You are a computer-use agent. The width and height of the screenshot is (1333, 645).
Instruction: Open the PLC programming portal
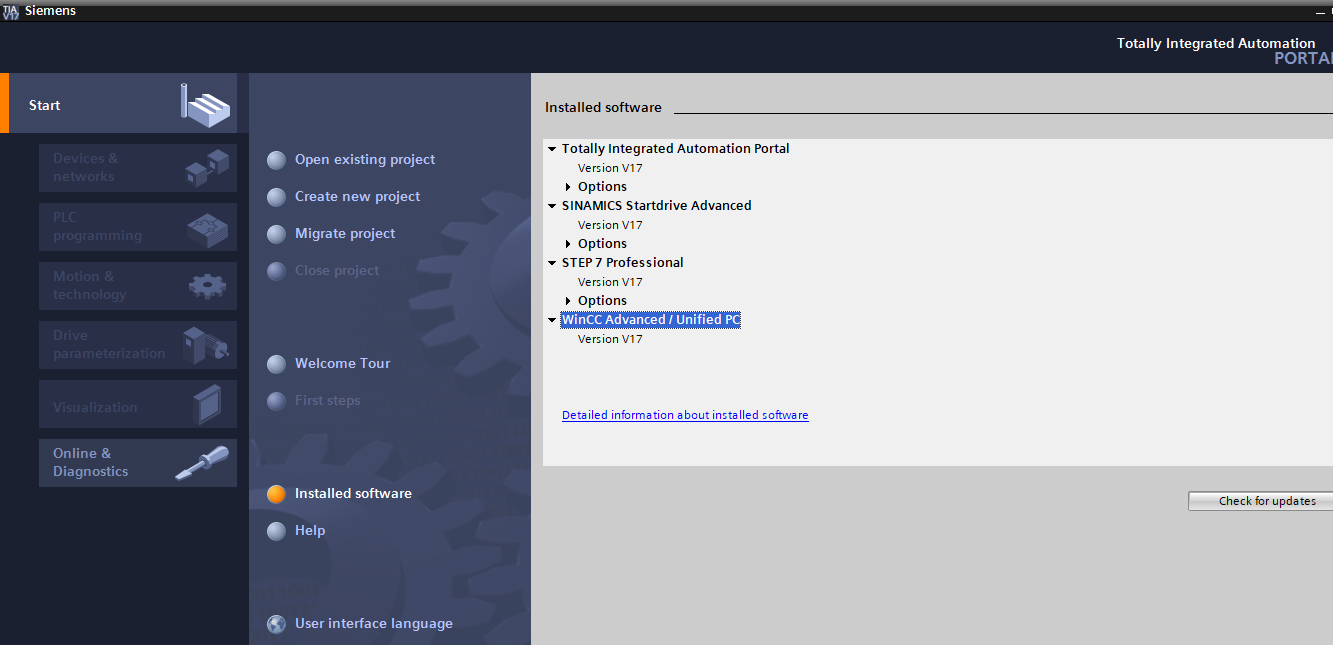(x=138, y=227)
